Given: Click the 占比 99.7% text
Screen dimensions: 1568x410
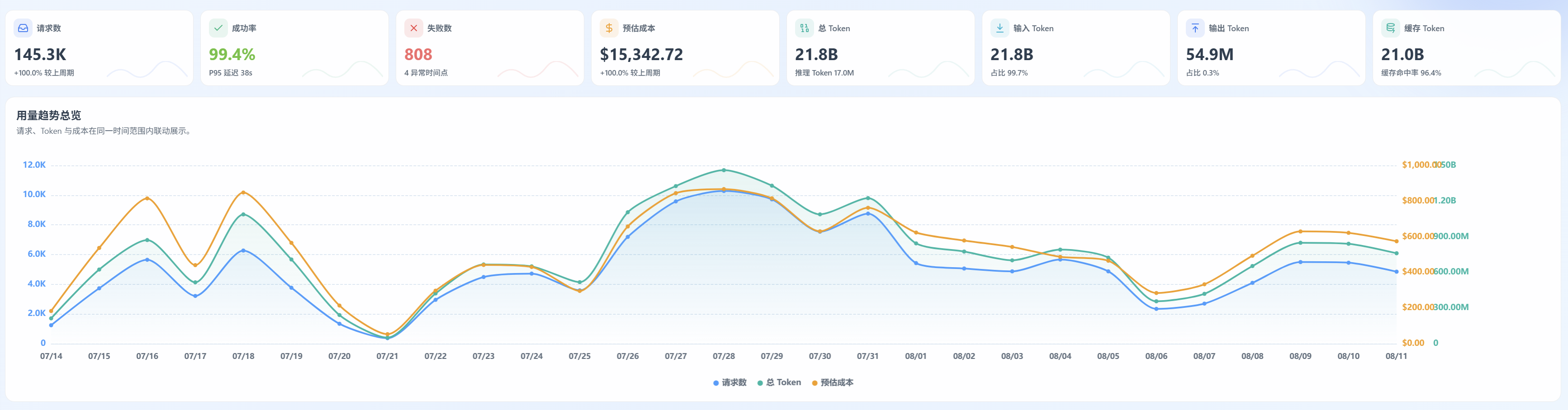Looking at the screenshot, I should click(1009, 73).
